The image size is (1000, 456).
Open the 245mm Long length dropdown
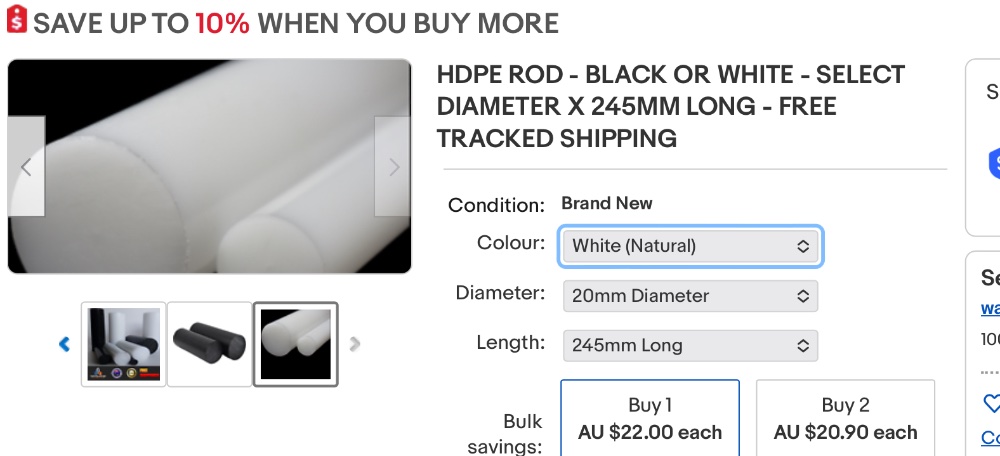tap(690, 346)
